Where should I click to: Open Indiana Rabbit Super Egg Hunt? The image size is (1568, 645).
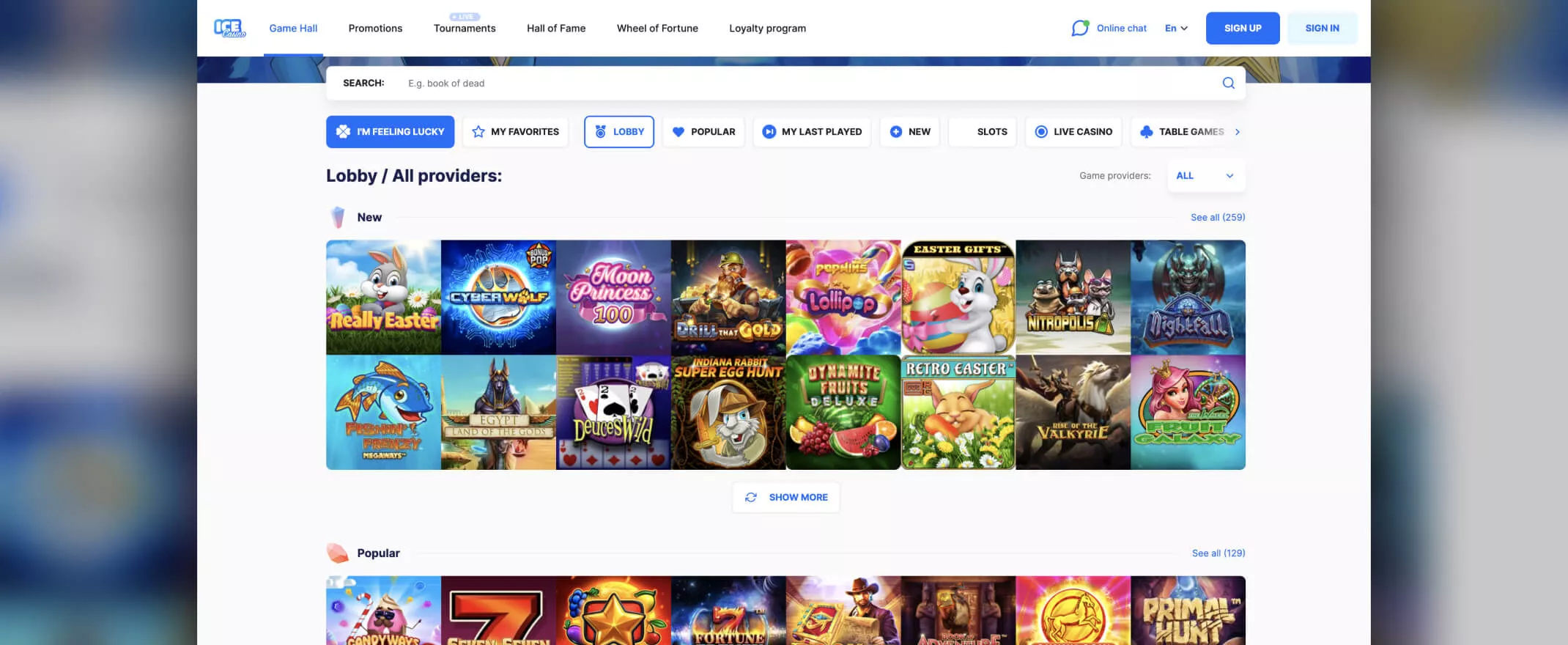[728, 413]
